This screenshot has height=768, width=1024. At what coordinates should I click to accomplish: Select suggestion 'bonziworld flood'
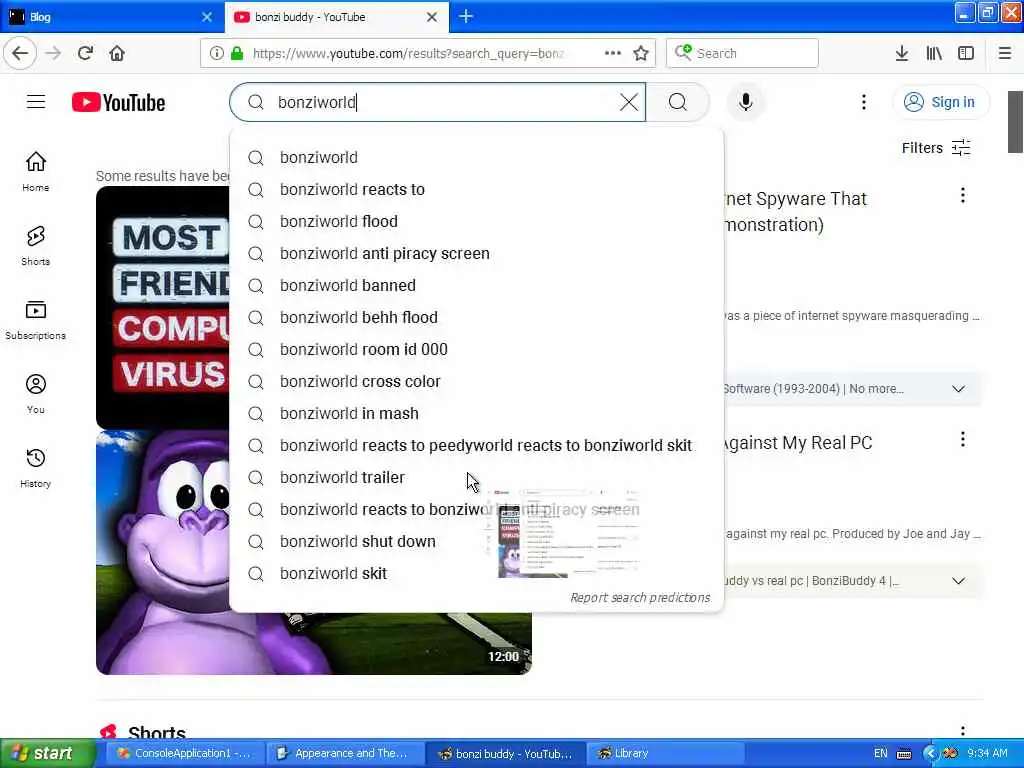point(477,221)
